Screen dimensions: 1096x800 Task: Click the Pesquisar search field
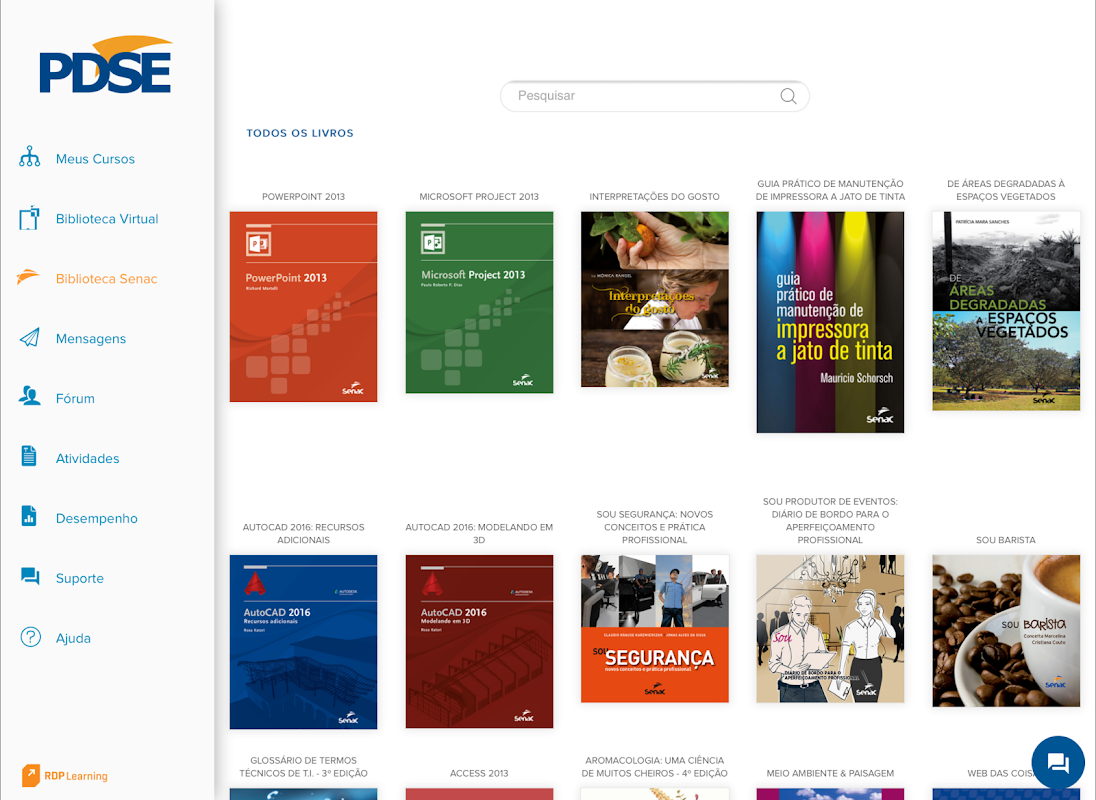tap(654, 96)
